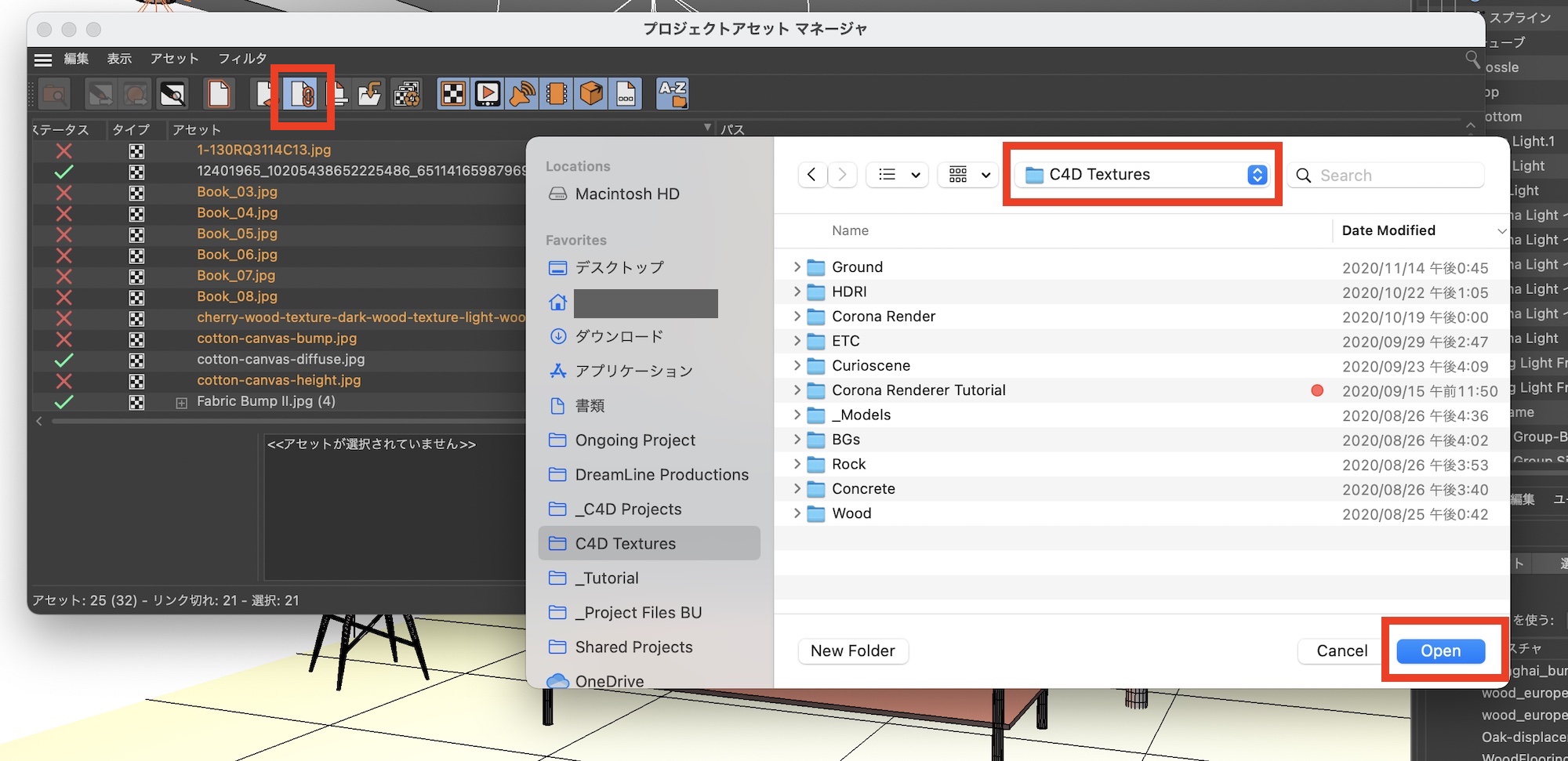Expand the Fabric Bump II.jpg asset group

[x=181, y=402]
